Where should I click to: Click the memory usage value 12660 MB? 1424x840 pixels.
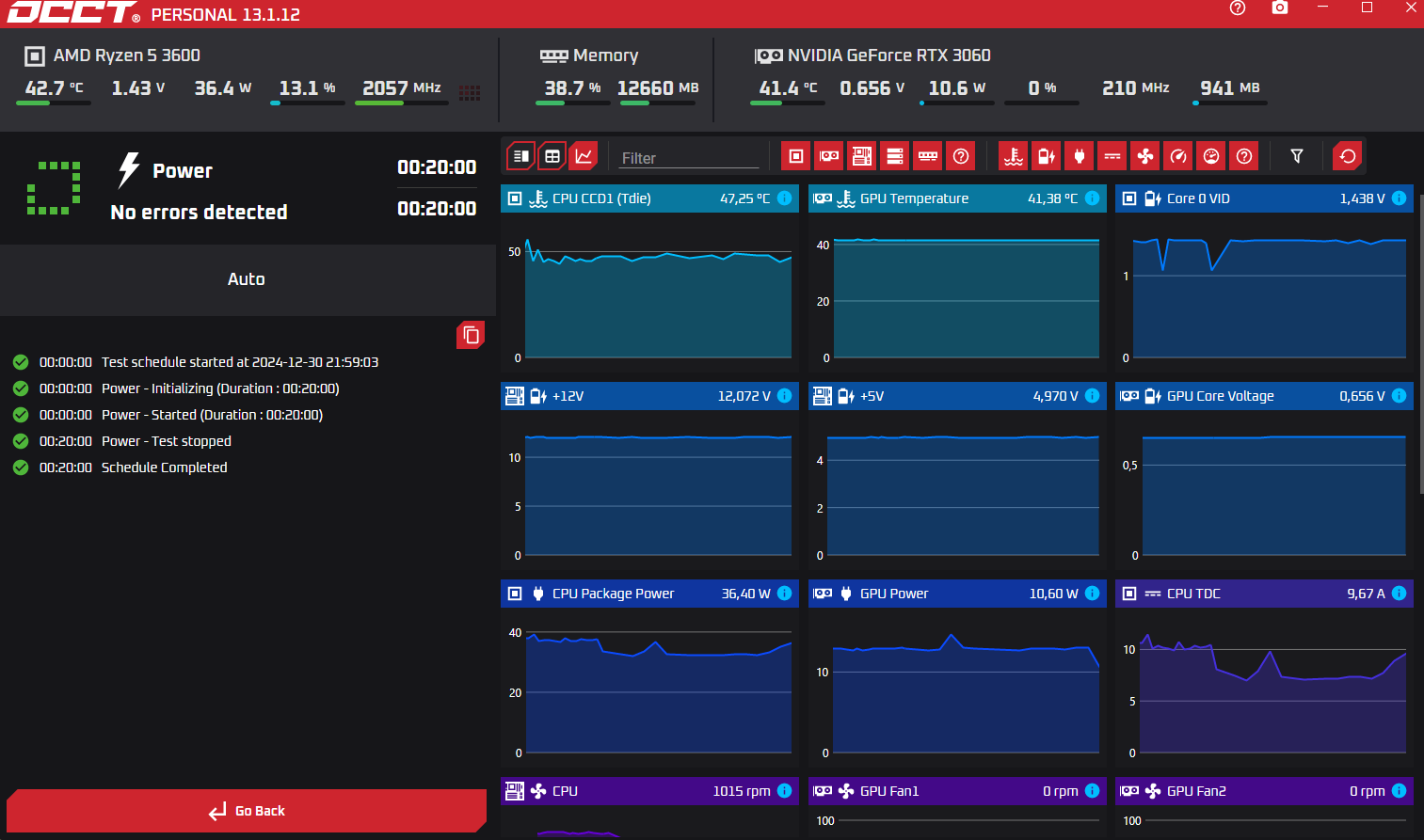pos(658,88)
